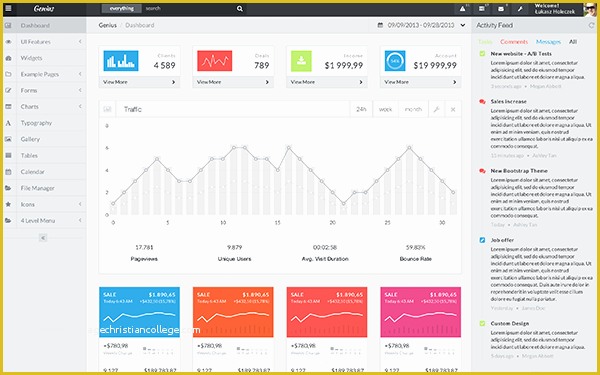Toggle the Job offer checkbox
Viewport: 600px width, 375px height.
point(482,240)
